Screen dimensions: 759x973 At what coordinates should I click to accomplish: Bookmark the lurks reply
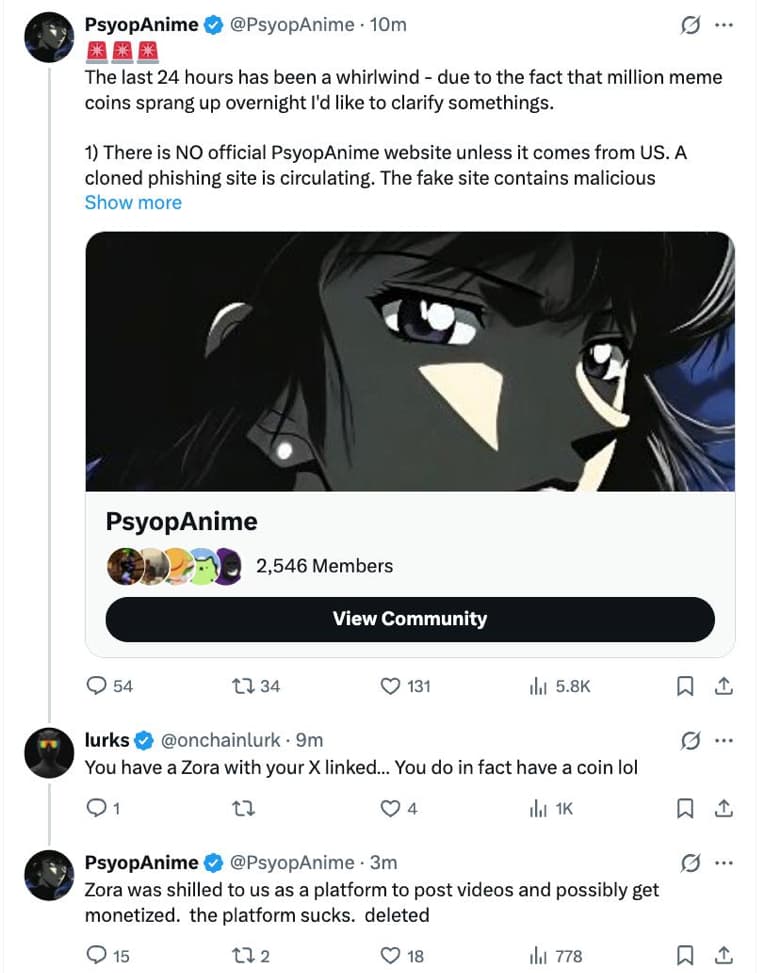click(x=685, y=810)
